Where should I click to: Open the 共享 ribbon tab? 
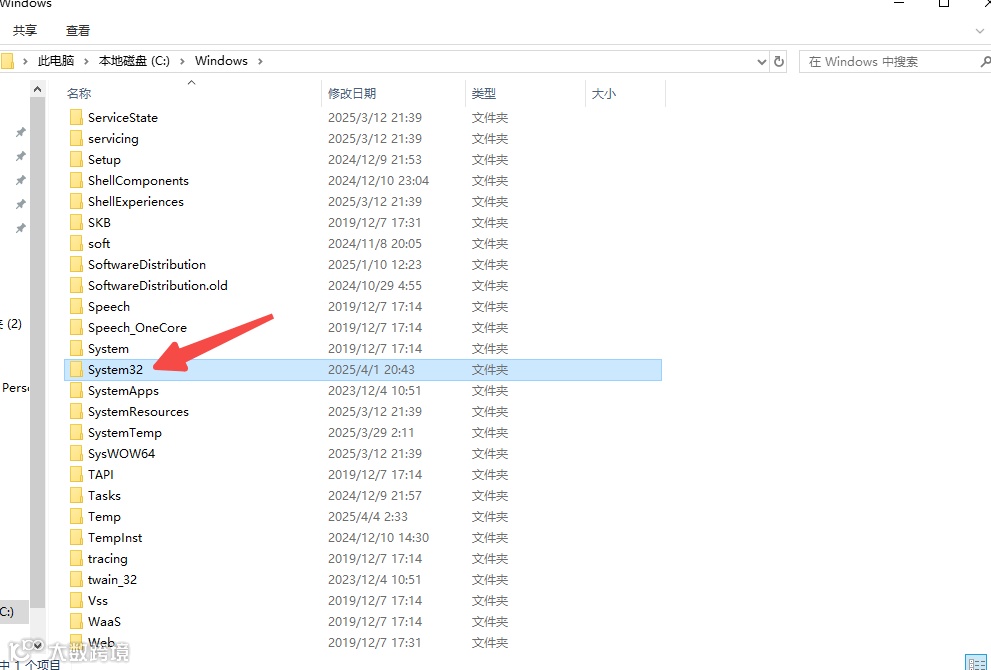pyautogui.click(x=25, y=30)
